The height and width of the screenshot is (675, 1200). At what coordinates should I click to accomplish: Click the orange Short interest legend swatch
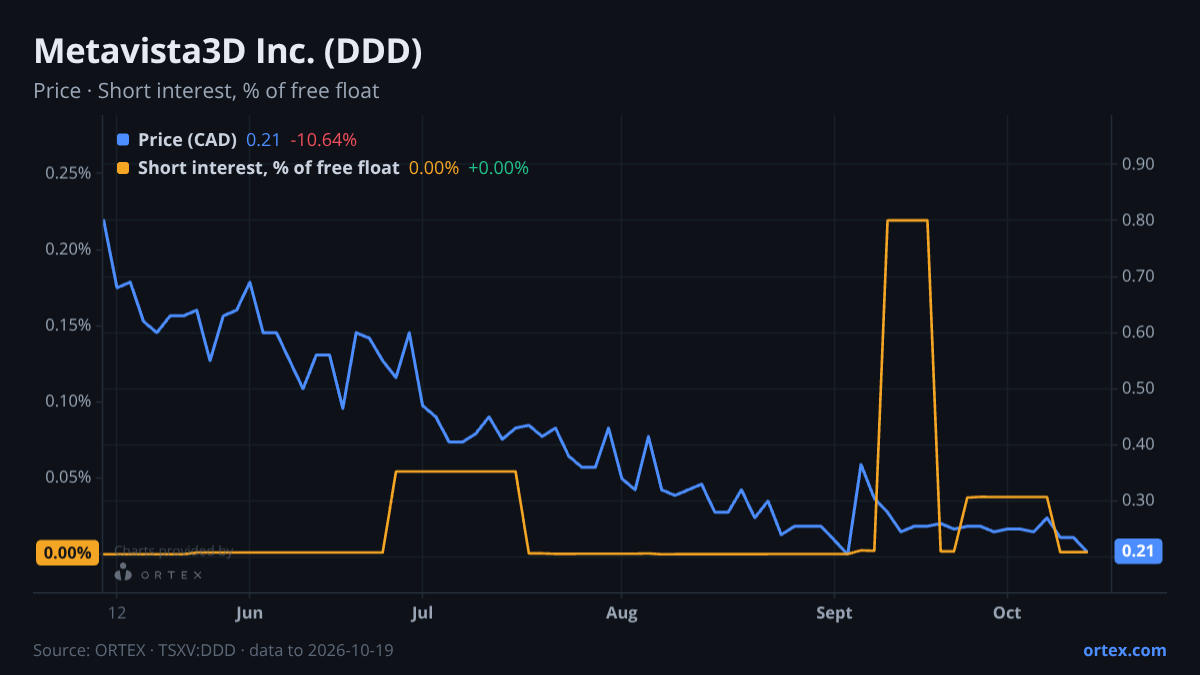(x=123, y=168)
